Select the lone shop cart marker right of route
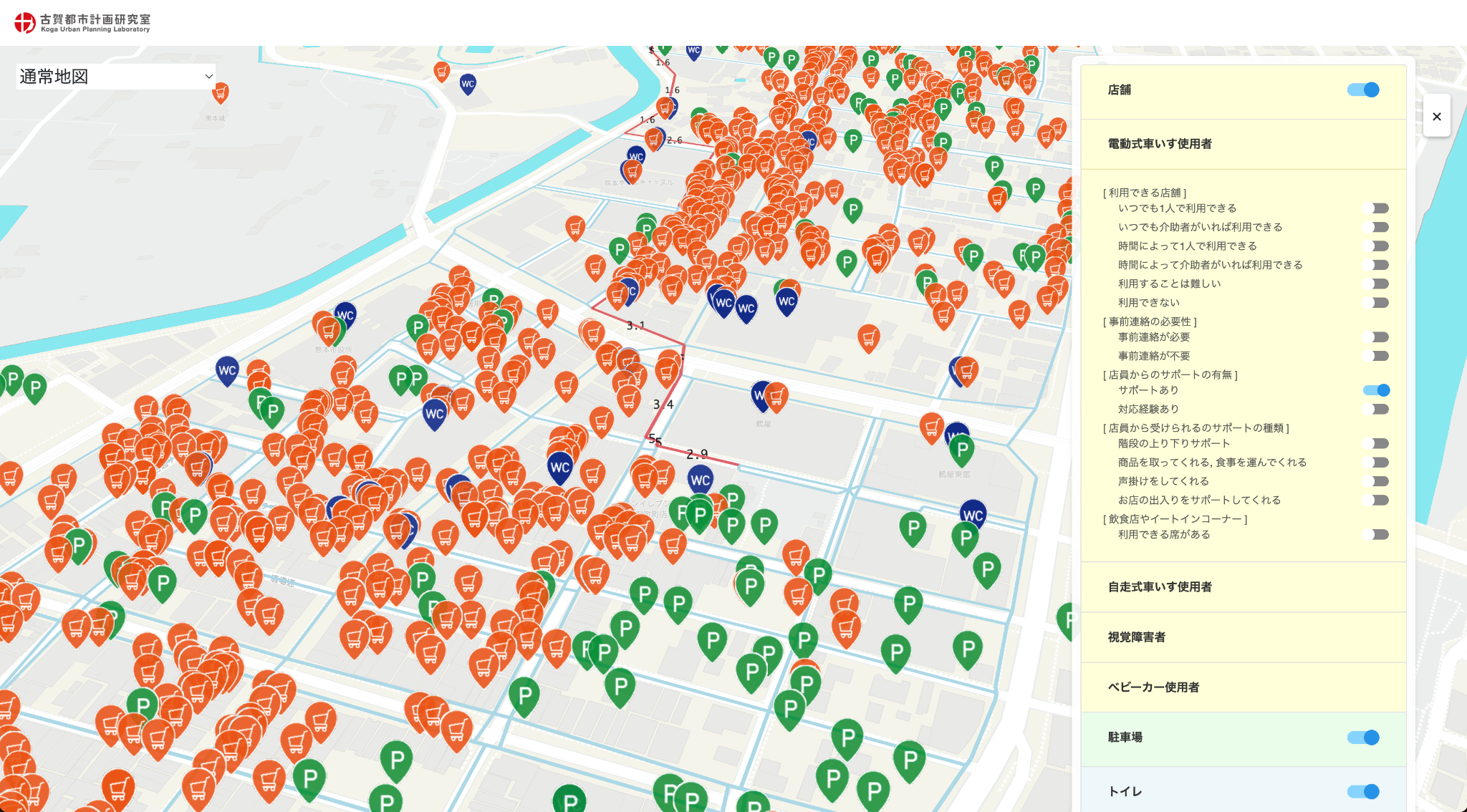 (868, 338)
